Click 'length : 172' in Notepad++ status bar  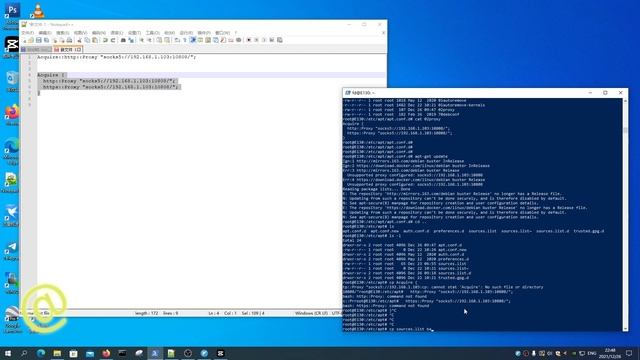coord(146,313)
